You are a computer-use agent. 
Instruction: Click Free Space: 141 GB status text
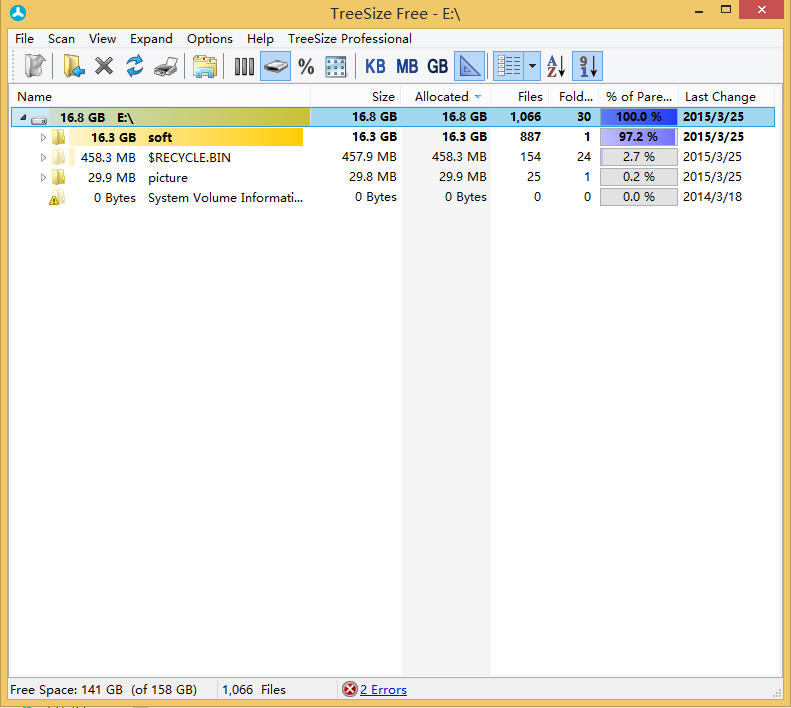(103, 690)
